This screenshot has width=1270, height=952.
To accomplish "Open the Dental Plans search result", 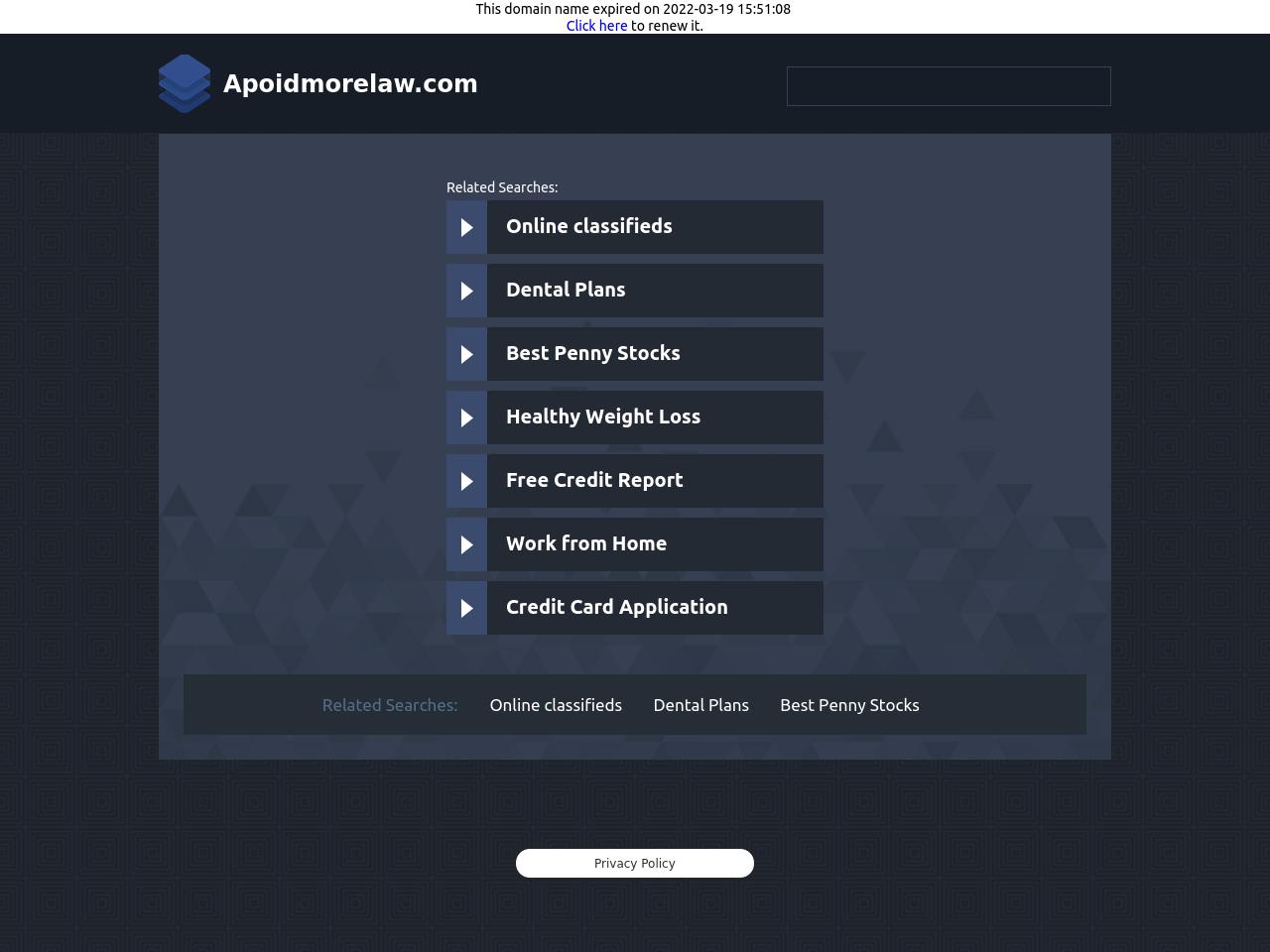I will point(566,290).
